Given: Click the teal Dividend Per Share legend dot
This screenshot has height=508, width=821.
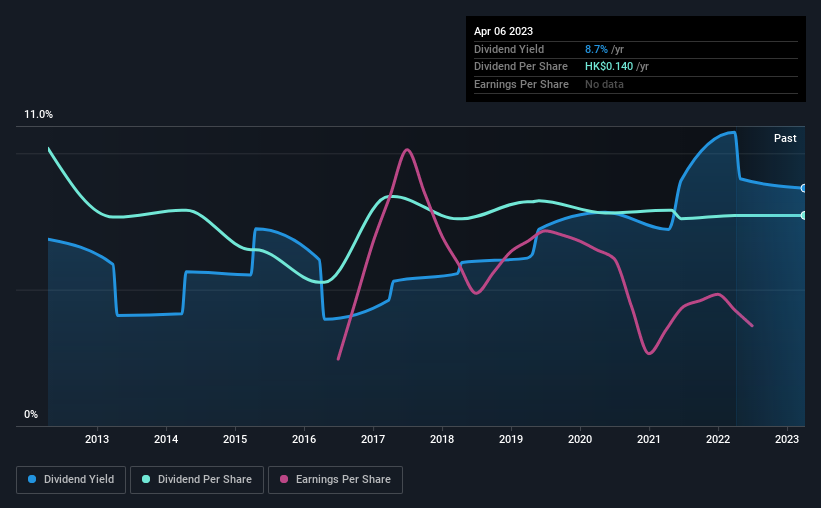Looking at the screenshot, I should coord(146,479).
